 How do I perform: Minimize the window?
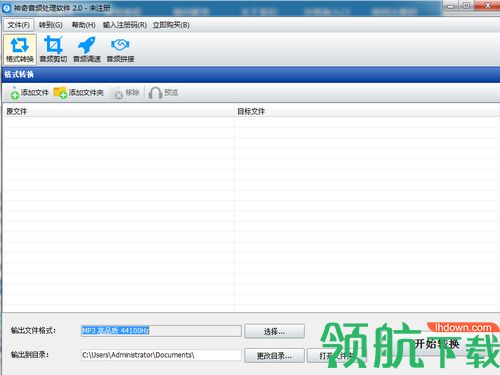click(450, 6)
